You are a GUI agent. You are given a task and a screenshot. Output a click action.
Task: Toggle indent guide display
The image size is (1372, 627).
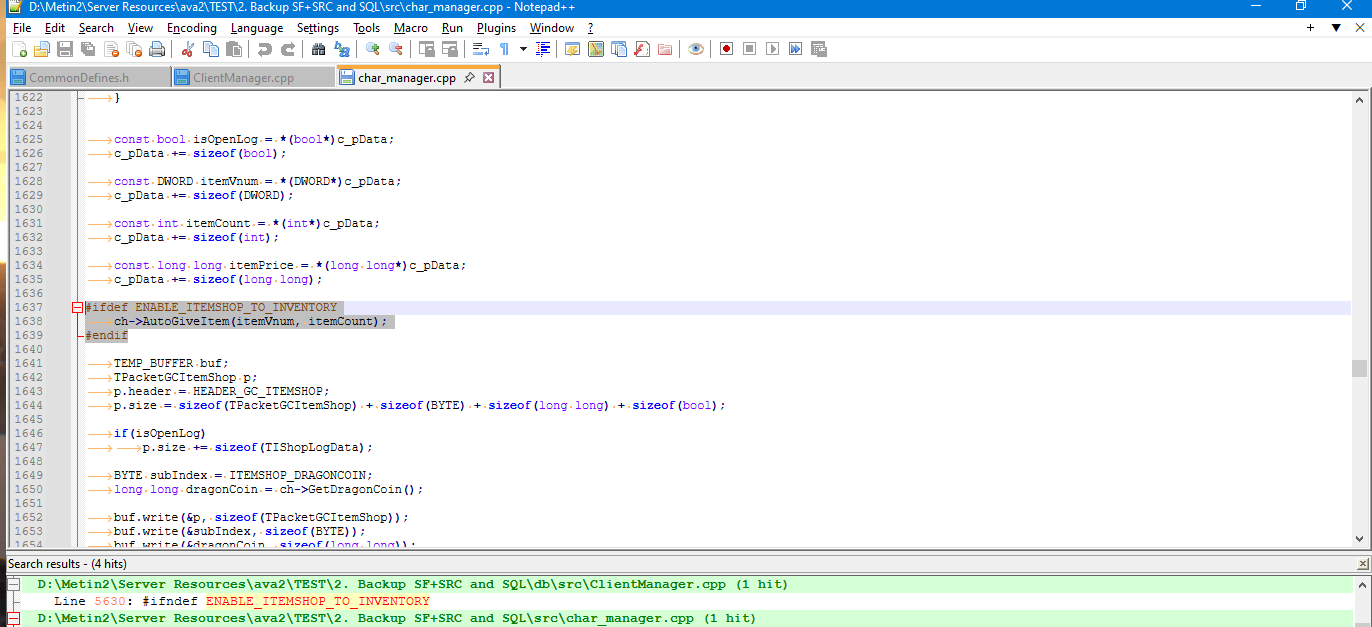(x=541, y=49)
